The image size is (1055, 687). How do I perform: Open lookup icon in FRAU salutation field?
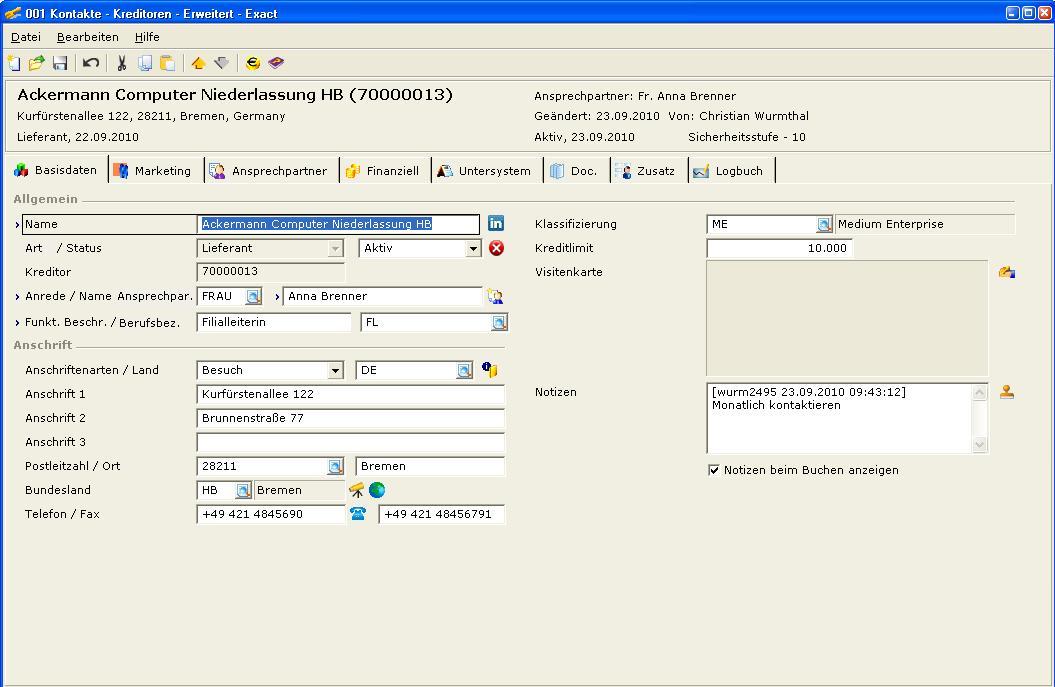tap(253, 296)
